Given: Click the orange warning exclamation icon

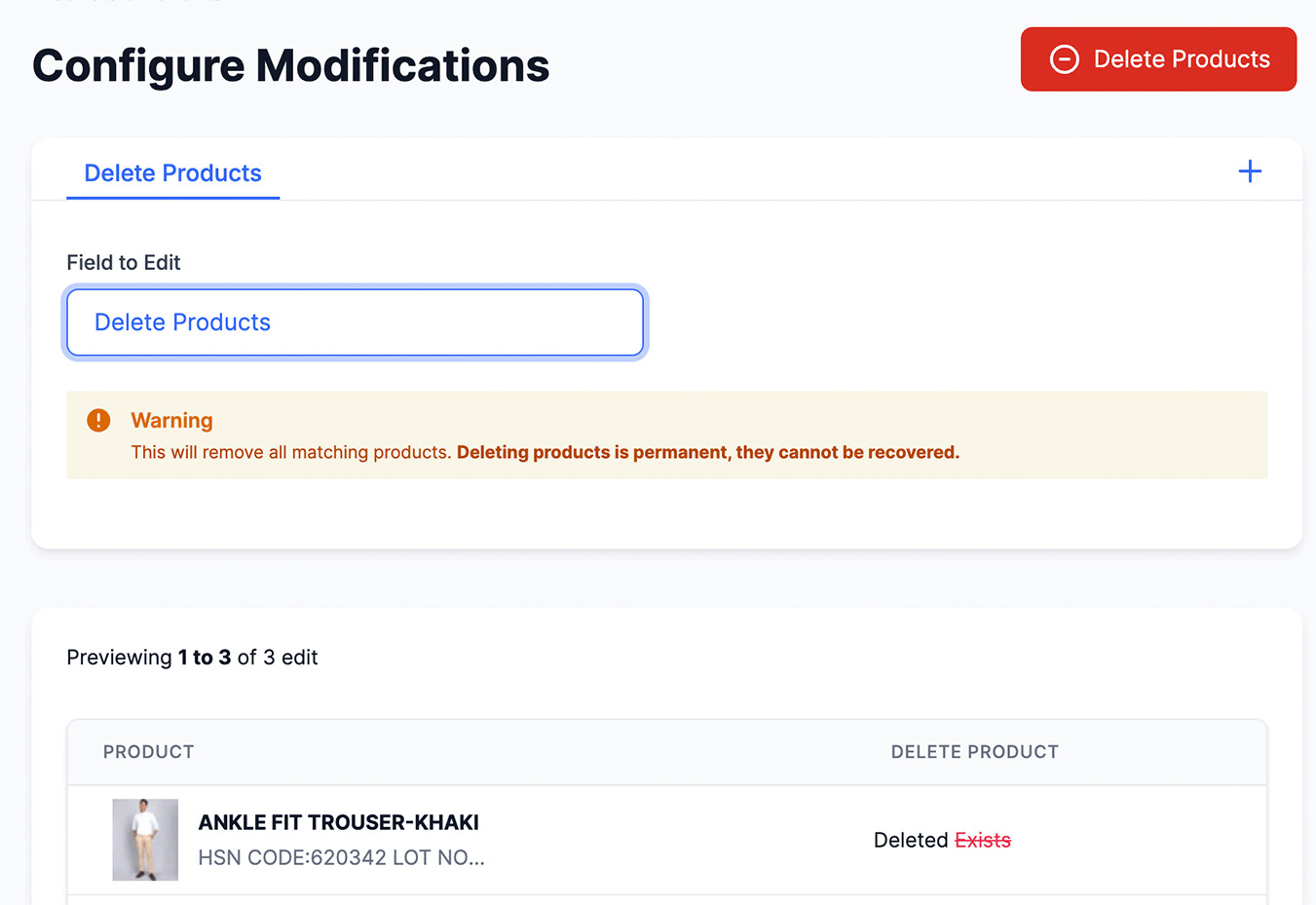Looking at the screenshot, I should [98, 420].
